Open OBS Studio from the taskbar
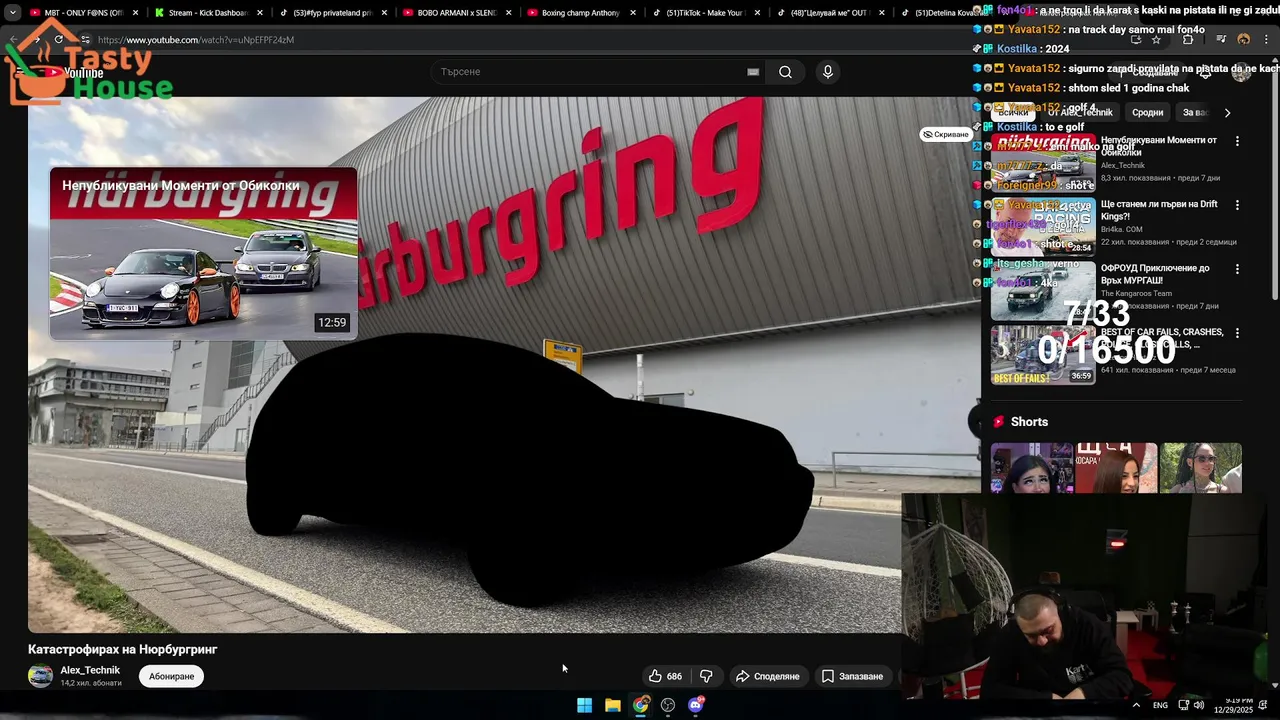The image size is (1280, 720). click(668, 705)
